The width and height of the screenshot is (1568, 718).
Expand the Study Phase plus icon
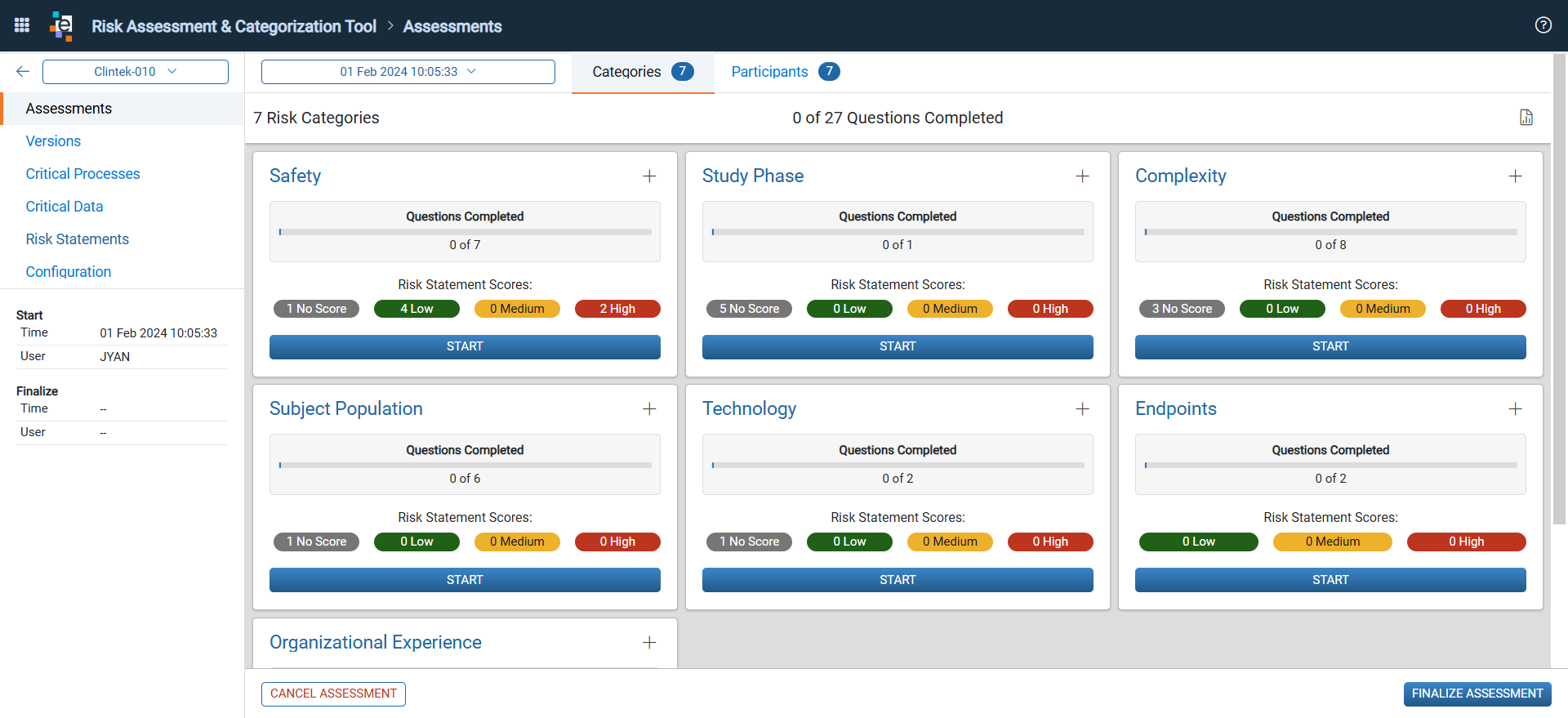[x=1082, y=176]
